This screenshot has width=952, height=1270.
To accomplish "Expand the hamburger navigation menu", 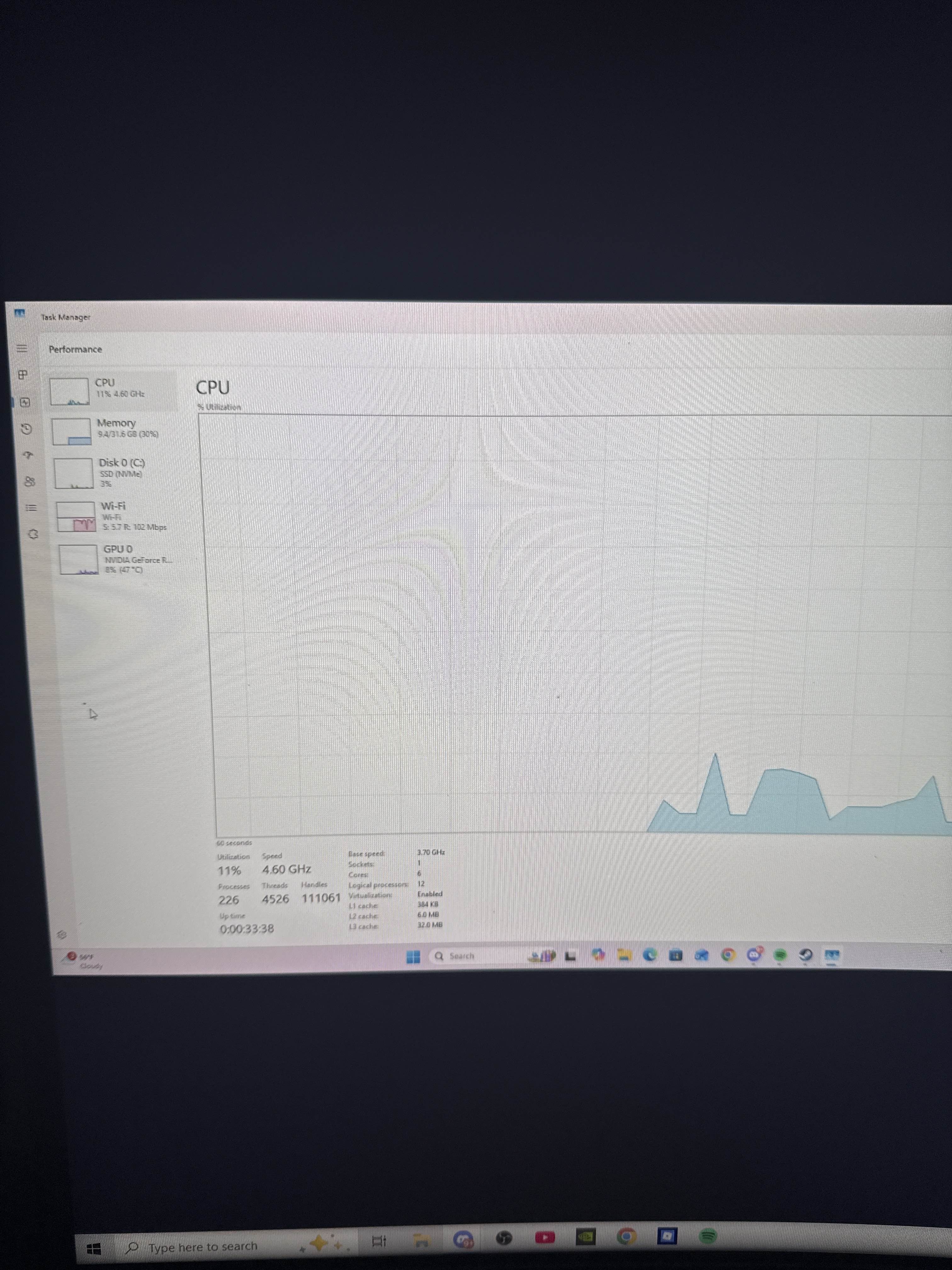I will 22,348.
